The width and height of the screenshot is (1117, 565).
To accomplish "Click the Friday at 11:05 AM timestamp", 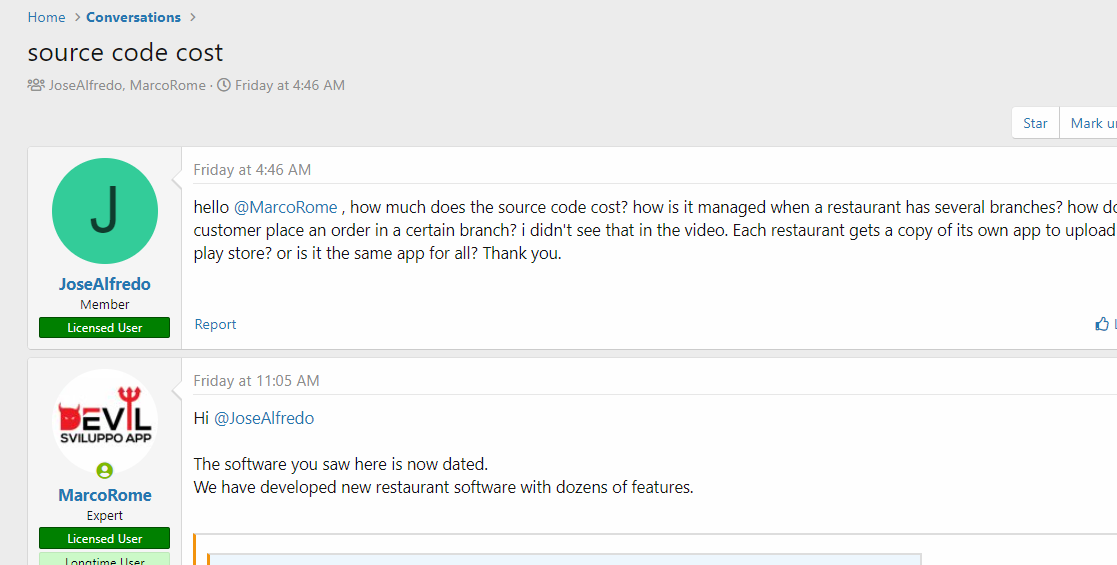I will point(256,381).
